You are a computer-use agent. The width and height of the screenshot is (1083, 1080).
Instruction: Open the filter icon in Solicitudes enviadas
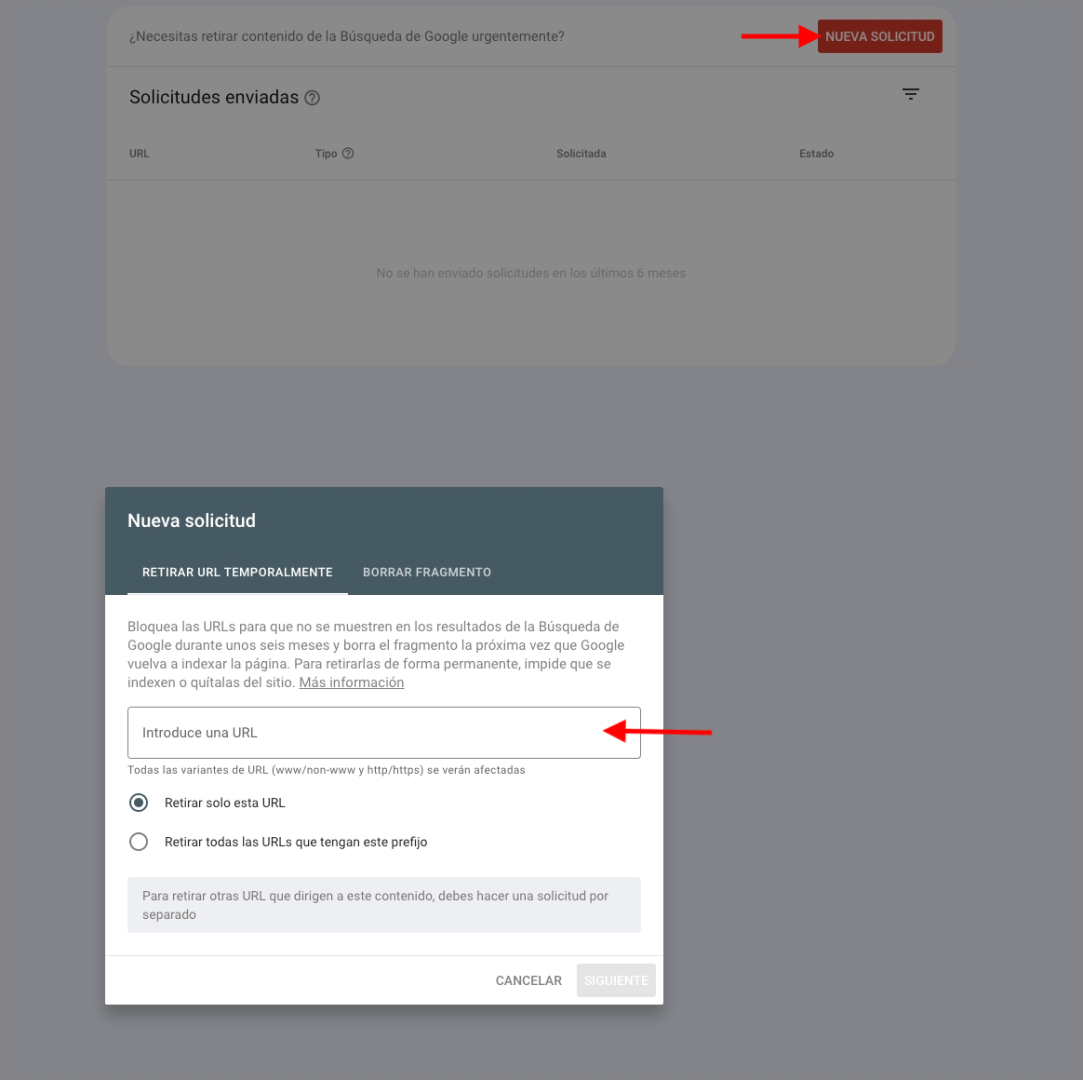click(910, 94)
